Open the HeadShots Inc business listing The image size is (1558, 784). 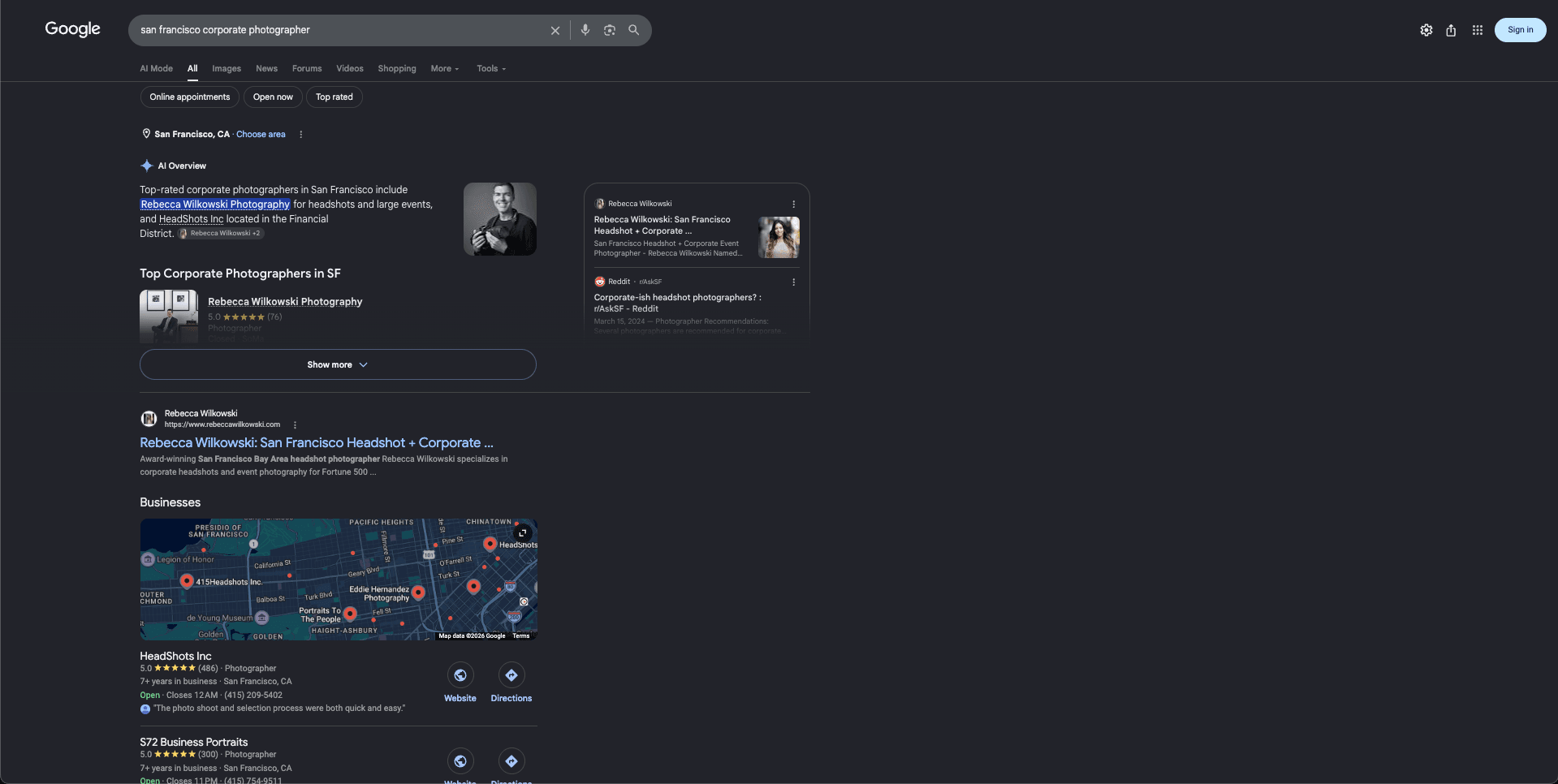(x=175, y=657)
